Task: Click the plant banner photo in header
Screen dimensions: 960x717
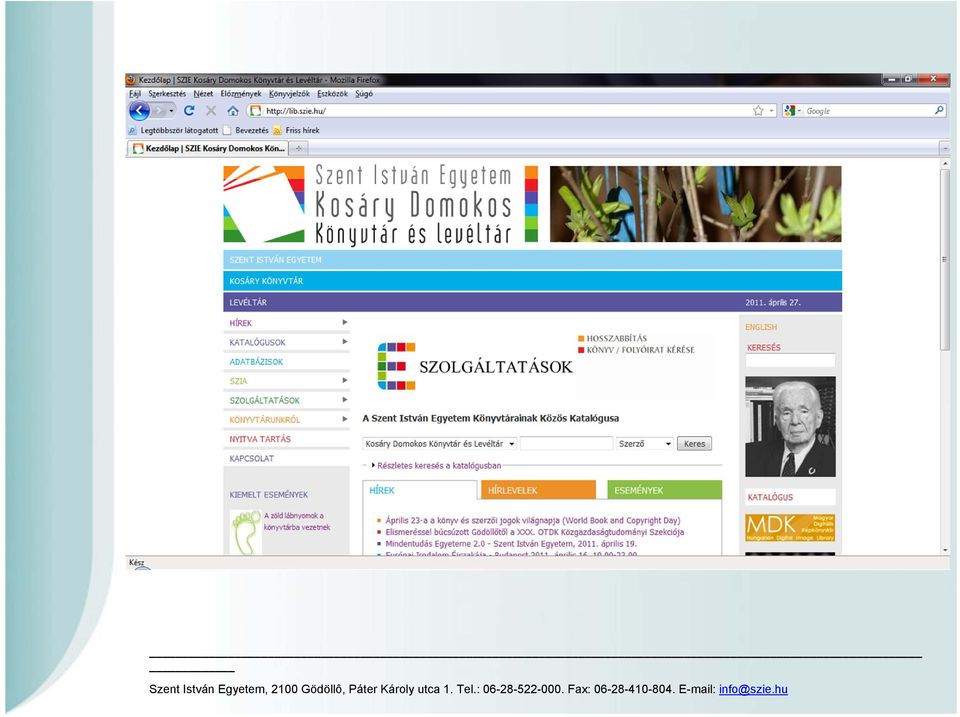Action: tap(696, 204)
